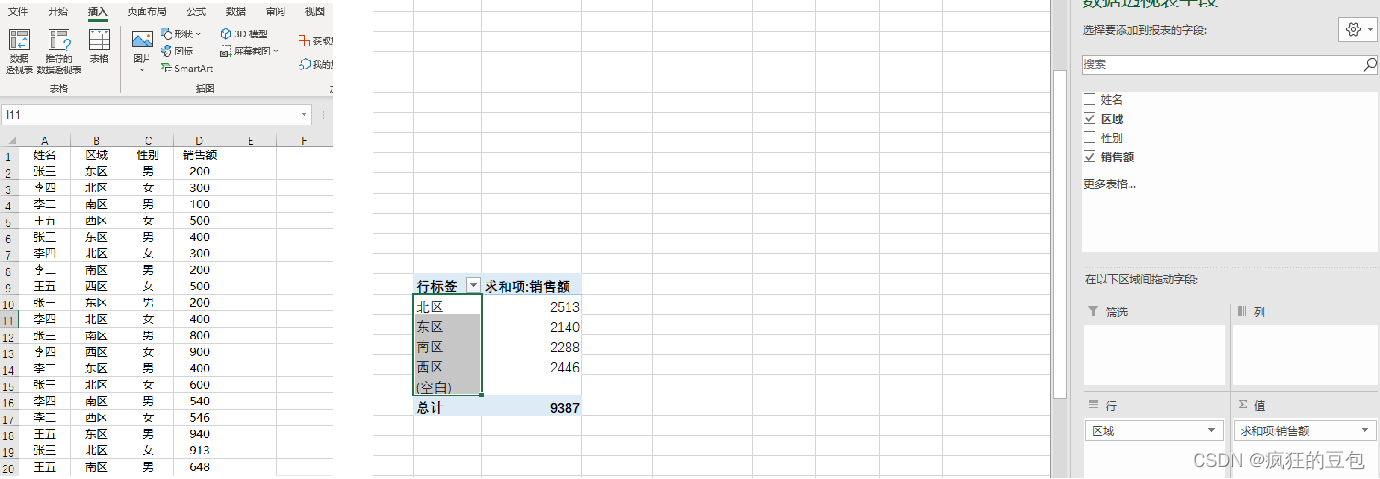Click Recommended PivotTables (推荐的数据透视表) icon
Screen dimensions: 1380x479
pyautogui.click(x=59, y=52)
